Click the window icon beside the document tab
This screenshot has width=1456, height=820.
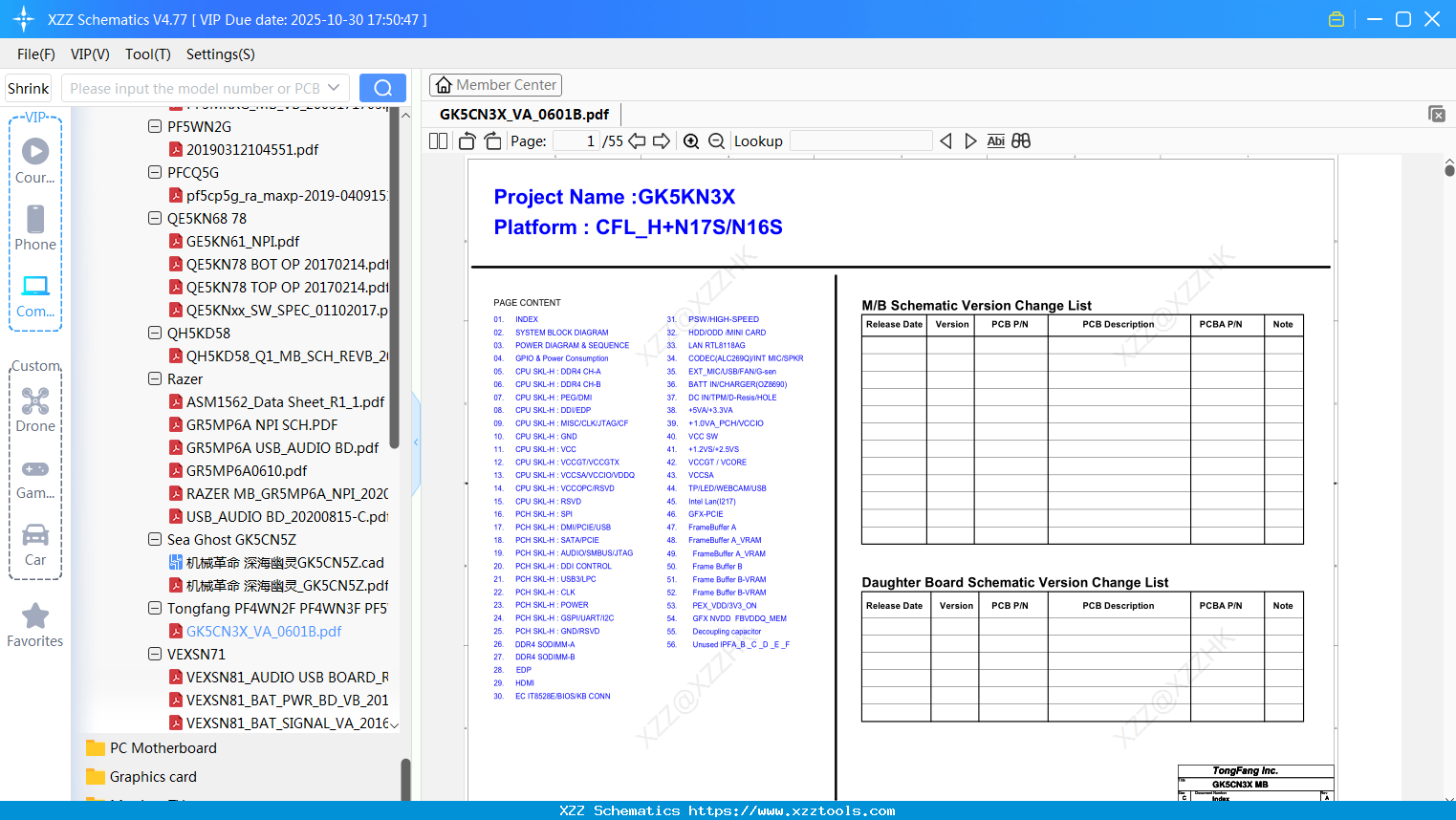click(1437, 114)
